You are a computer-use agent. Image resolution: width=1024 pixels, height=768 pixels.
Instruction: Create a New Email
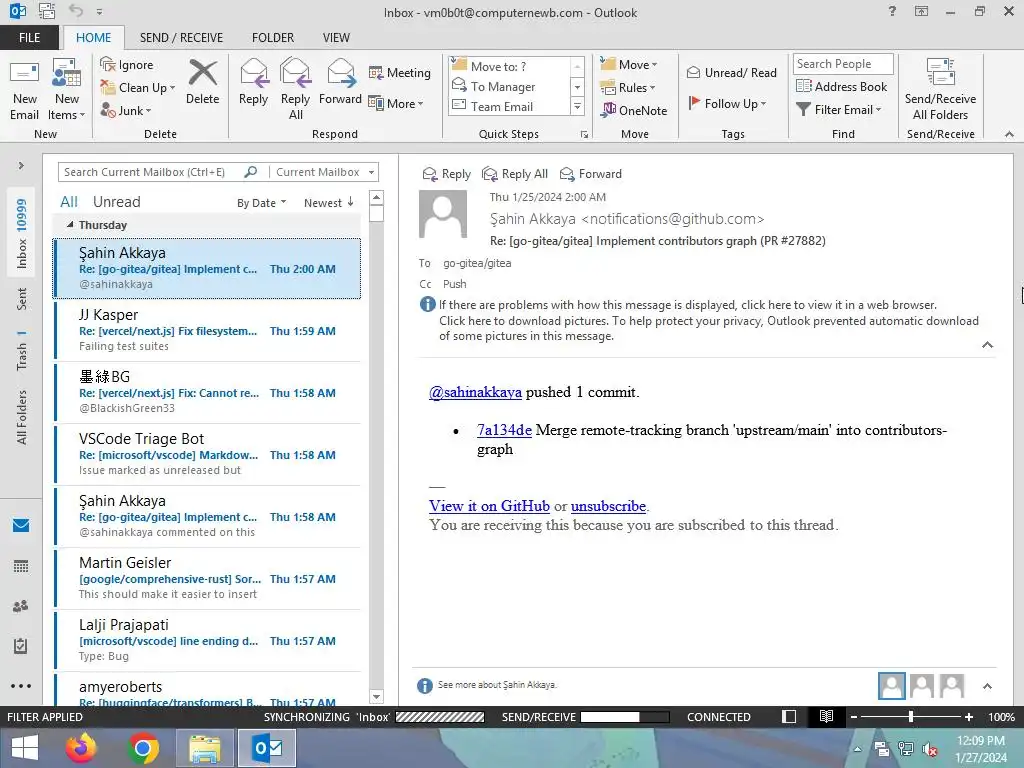click(24, 89)
